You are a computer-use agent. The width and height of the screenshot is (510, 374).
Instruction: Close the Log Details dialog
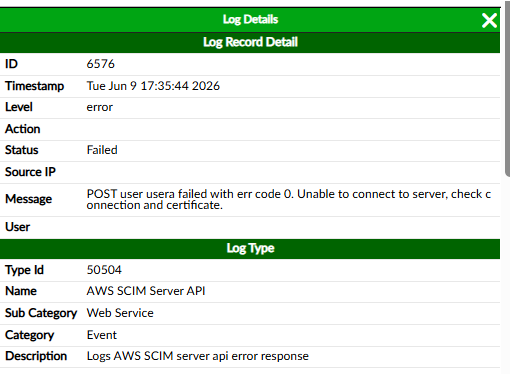tap(489, 20)
